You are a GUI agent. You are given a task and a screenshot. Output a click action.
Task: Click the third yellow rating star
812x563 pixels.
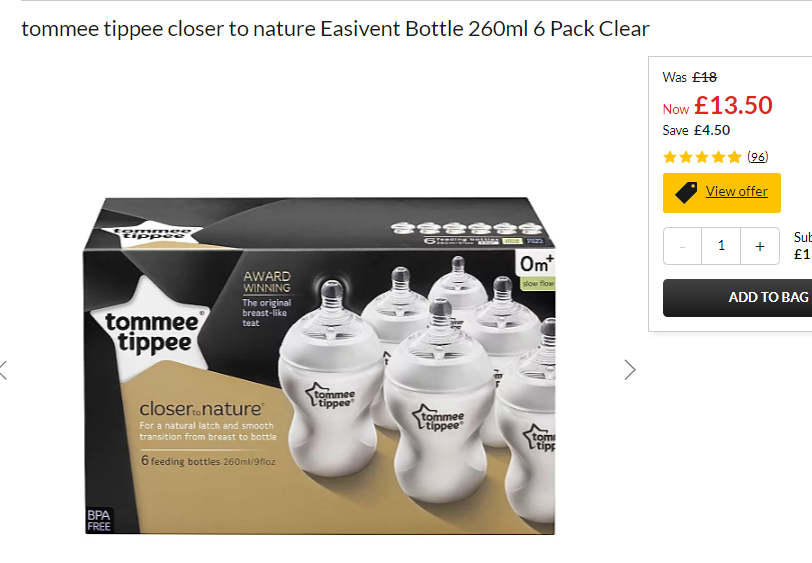702,157
